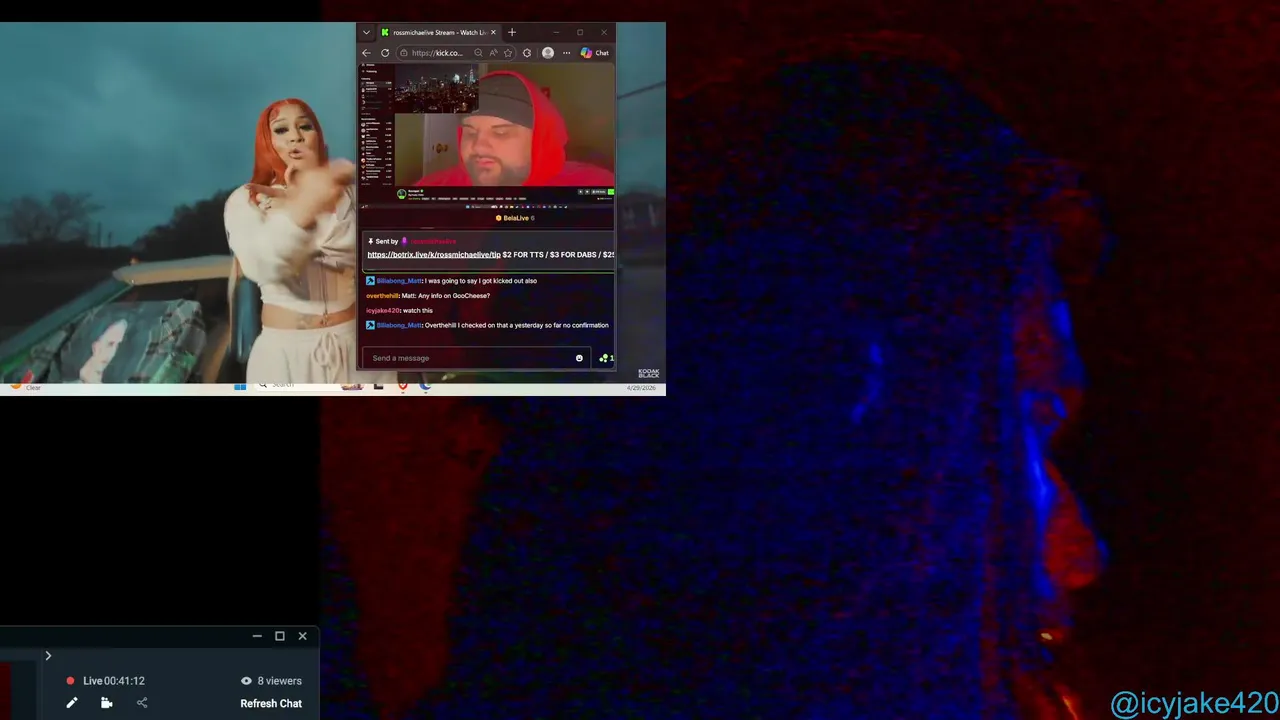Open the browser extensions icon
This screenshot has height=720, width=1280.
(x=527, y=53)
